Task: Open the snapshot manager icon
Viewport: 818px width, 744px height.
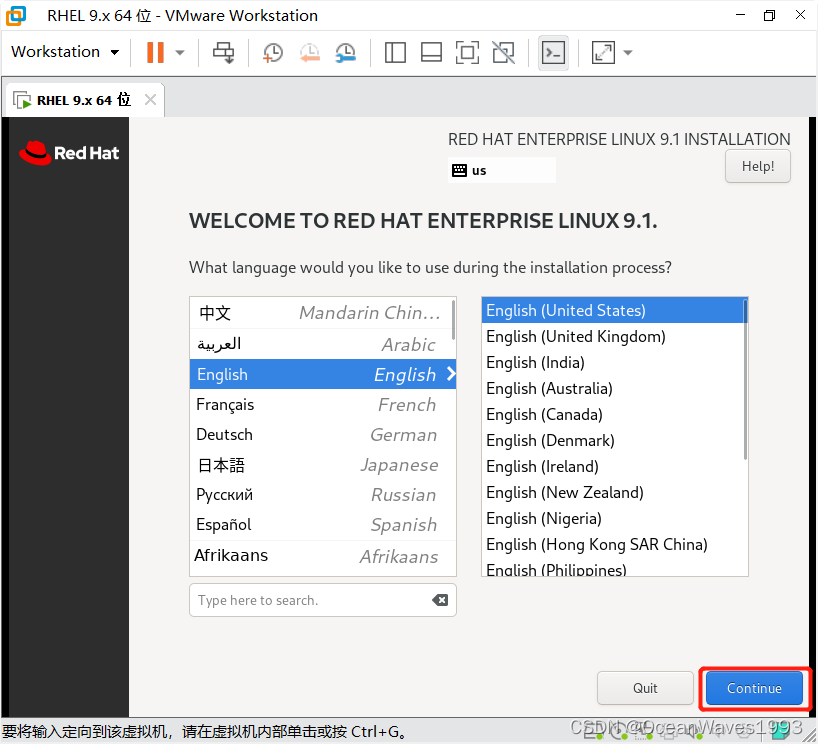Action: pos(345,52)
